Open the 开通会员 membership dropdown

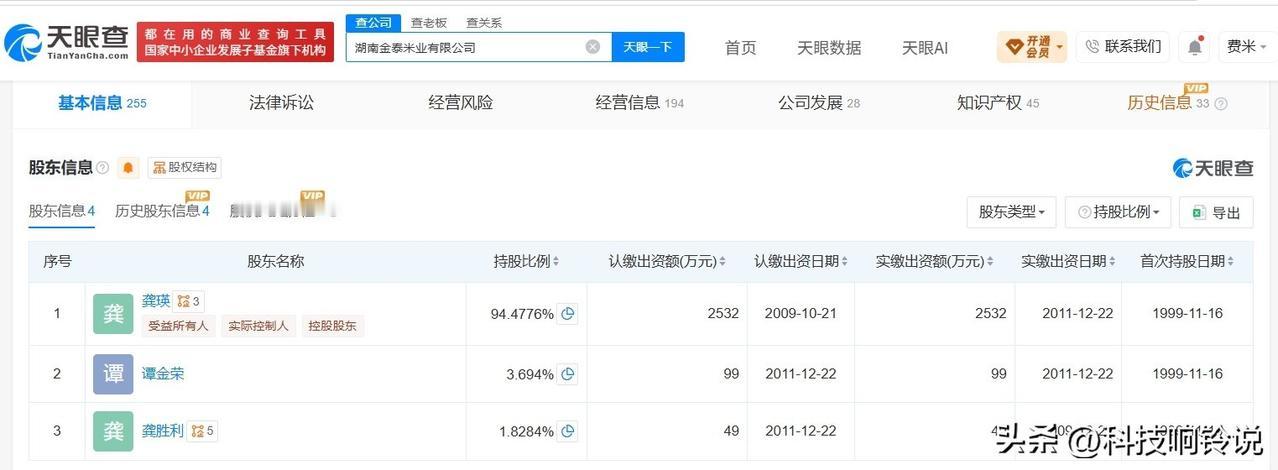[x=1032, y=46]
